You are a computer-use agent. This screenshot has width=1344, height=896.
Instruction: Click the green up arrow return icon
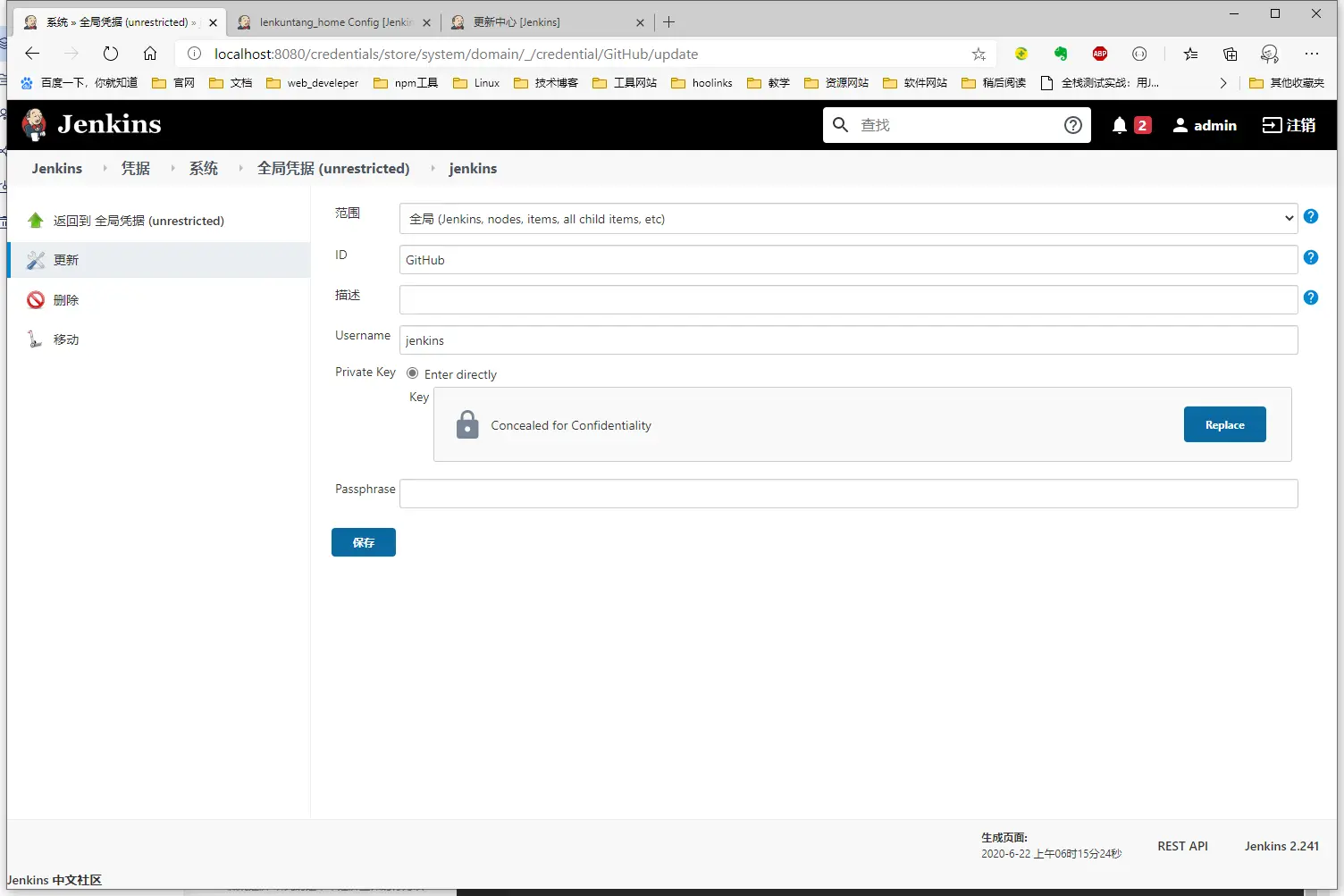(36, 221)
